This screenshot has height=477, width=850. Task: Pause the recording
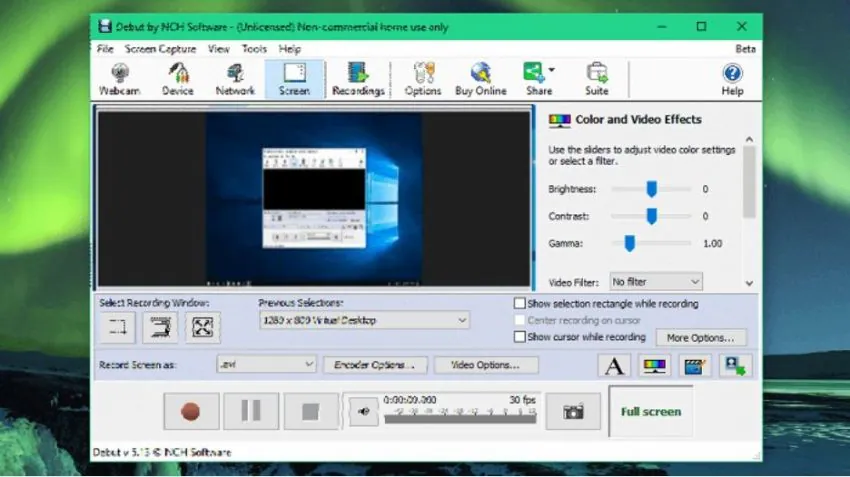(251, 411)
